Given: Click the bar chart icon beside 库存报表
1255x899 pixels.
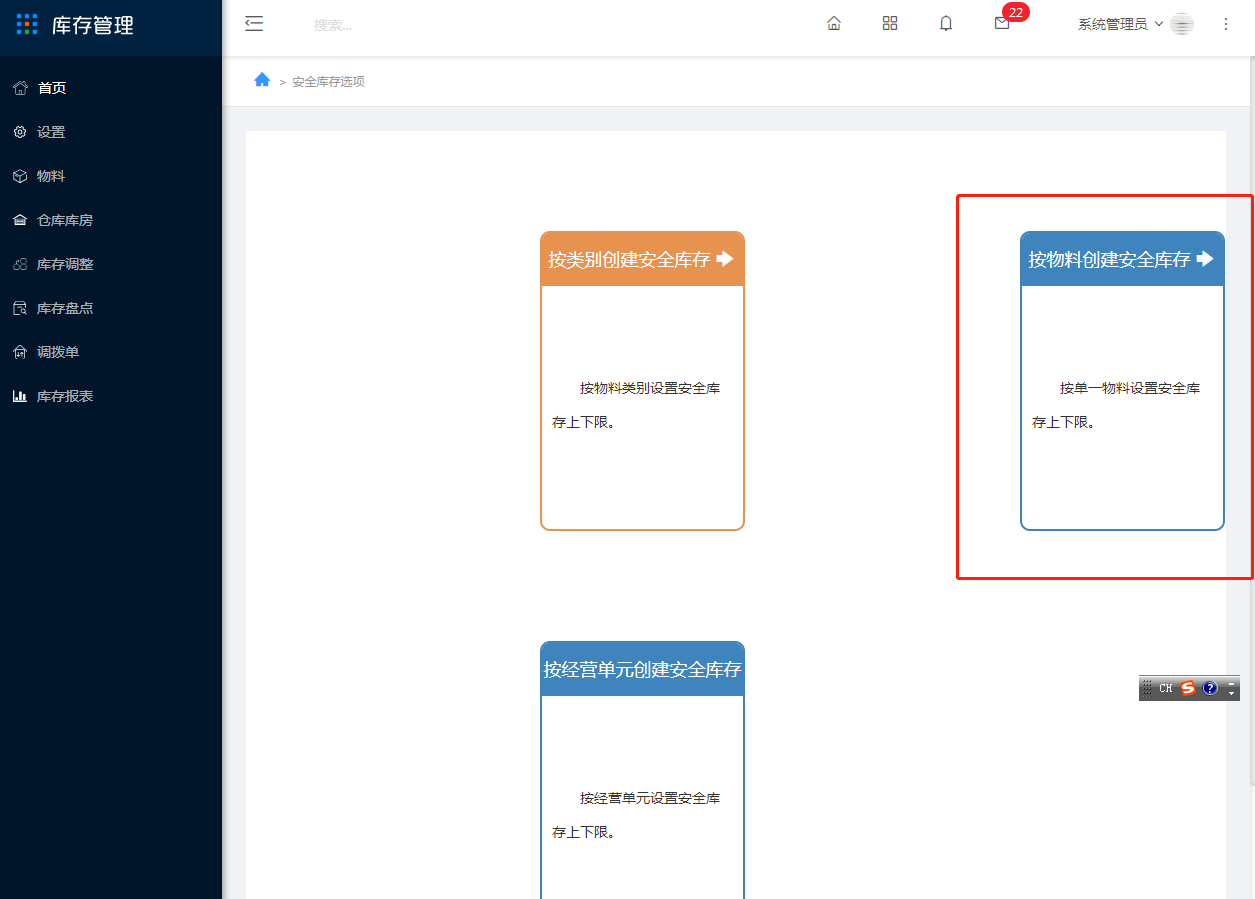Looking at the screenshot, I should (20, 396).
